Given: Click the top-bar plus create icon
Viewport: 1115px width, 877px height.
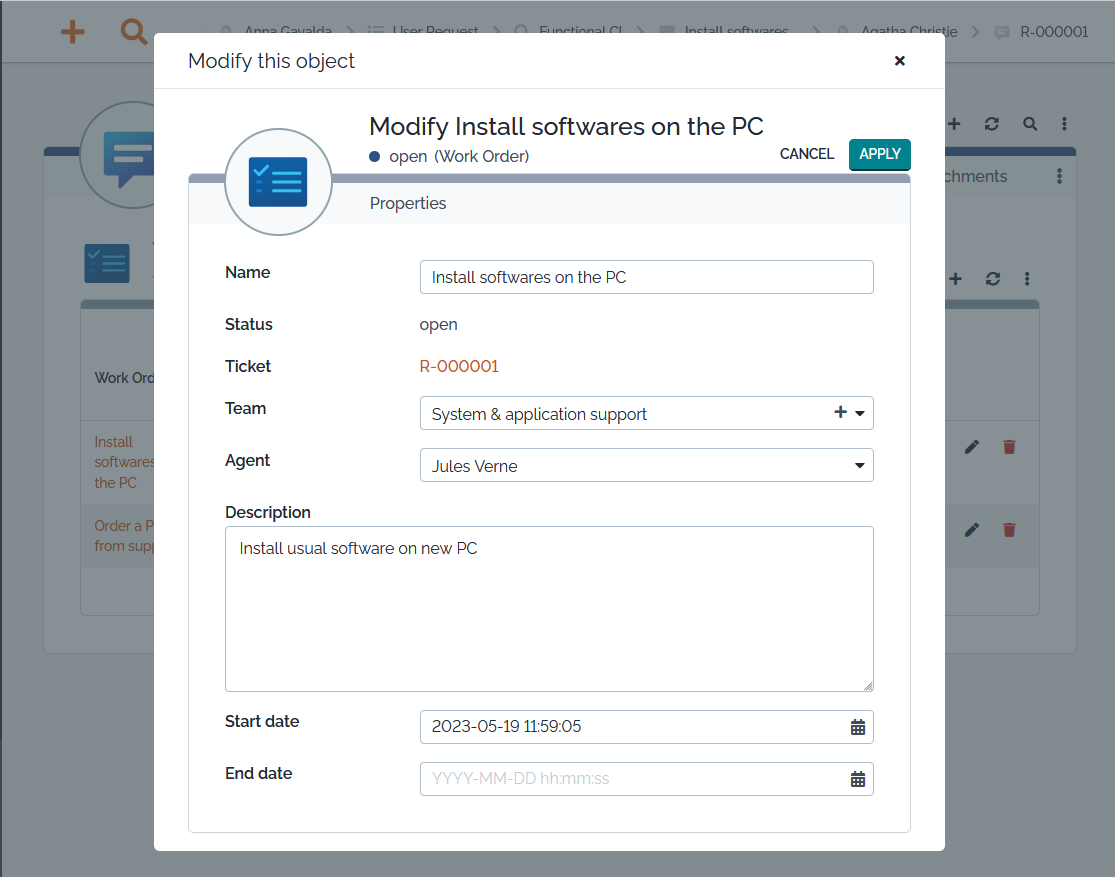Looking at the screenshot, I should coord(72,31).
